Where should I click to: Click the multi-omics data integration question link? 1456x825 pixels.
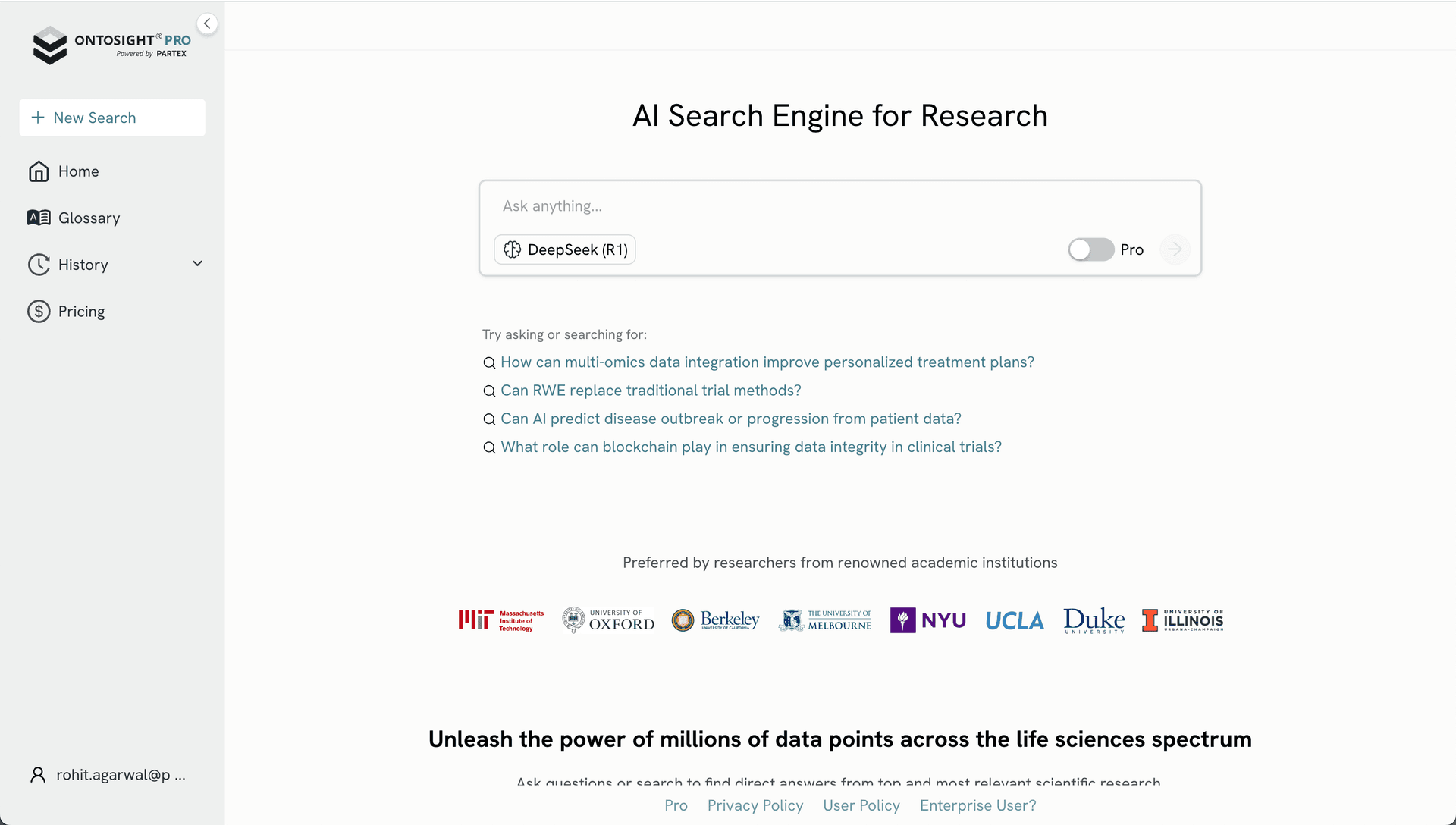click(766, 362)
